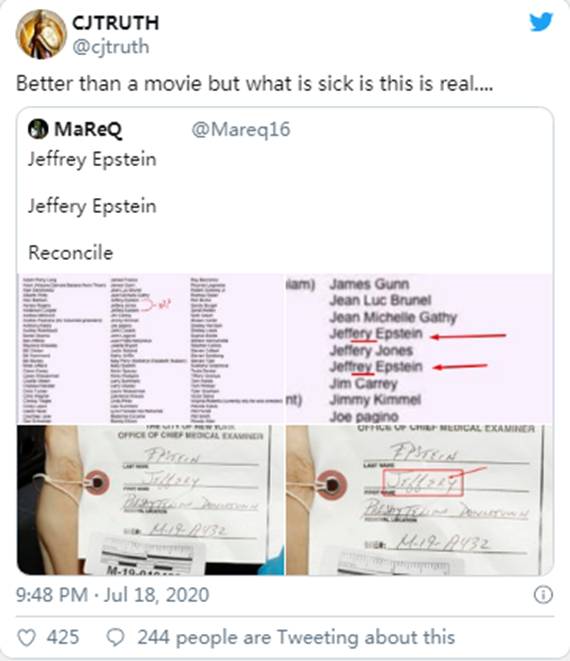Open the tag photo with red box

click(419, 500)
